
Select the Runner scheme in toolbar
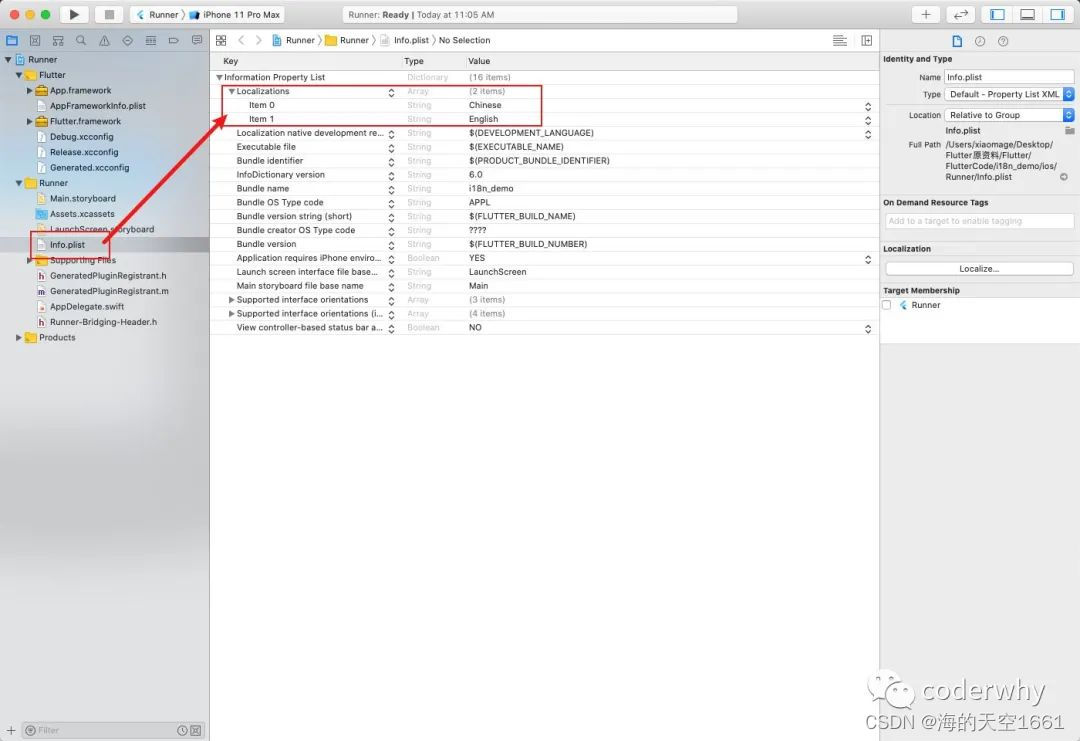[x=158, y=14]
